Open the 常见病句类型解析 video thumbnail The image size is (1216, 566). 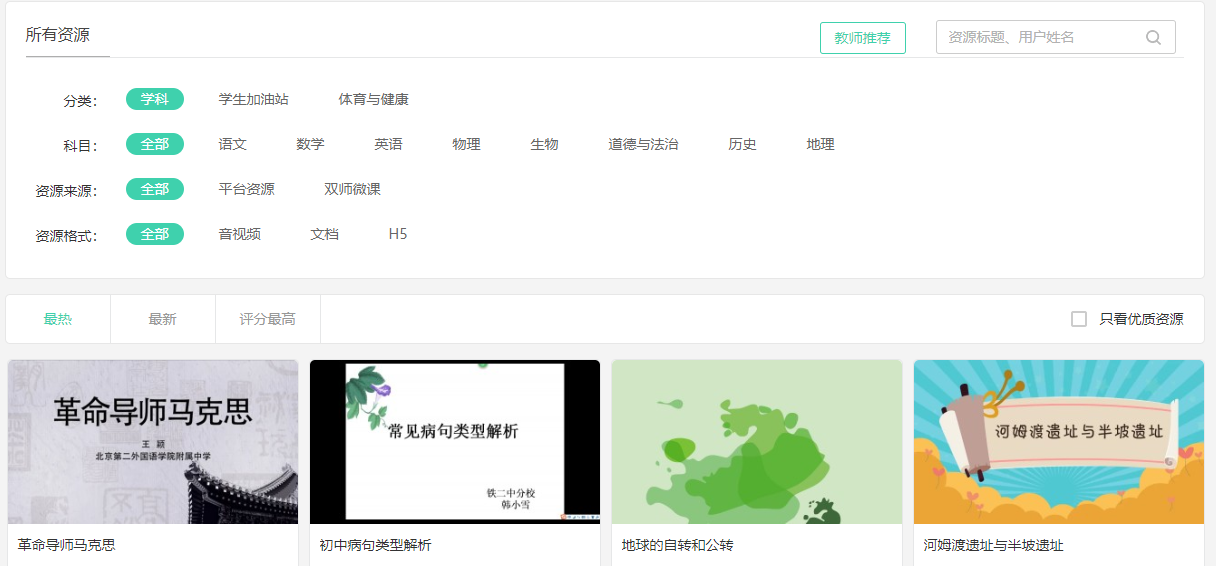[x=455, y=441]
